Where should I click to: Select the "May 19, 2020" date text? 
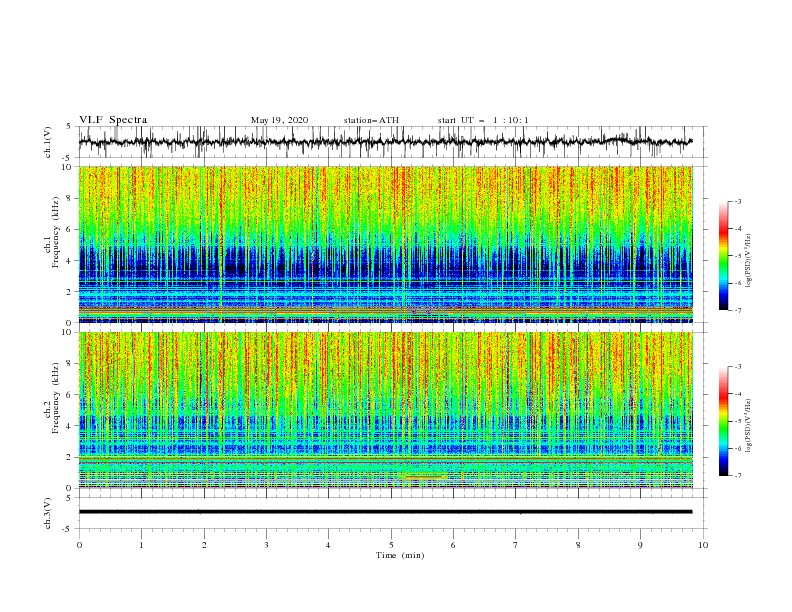click(x=279, y=120)
